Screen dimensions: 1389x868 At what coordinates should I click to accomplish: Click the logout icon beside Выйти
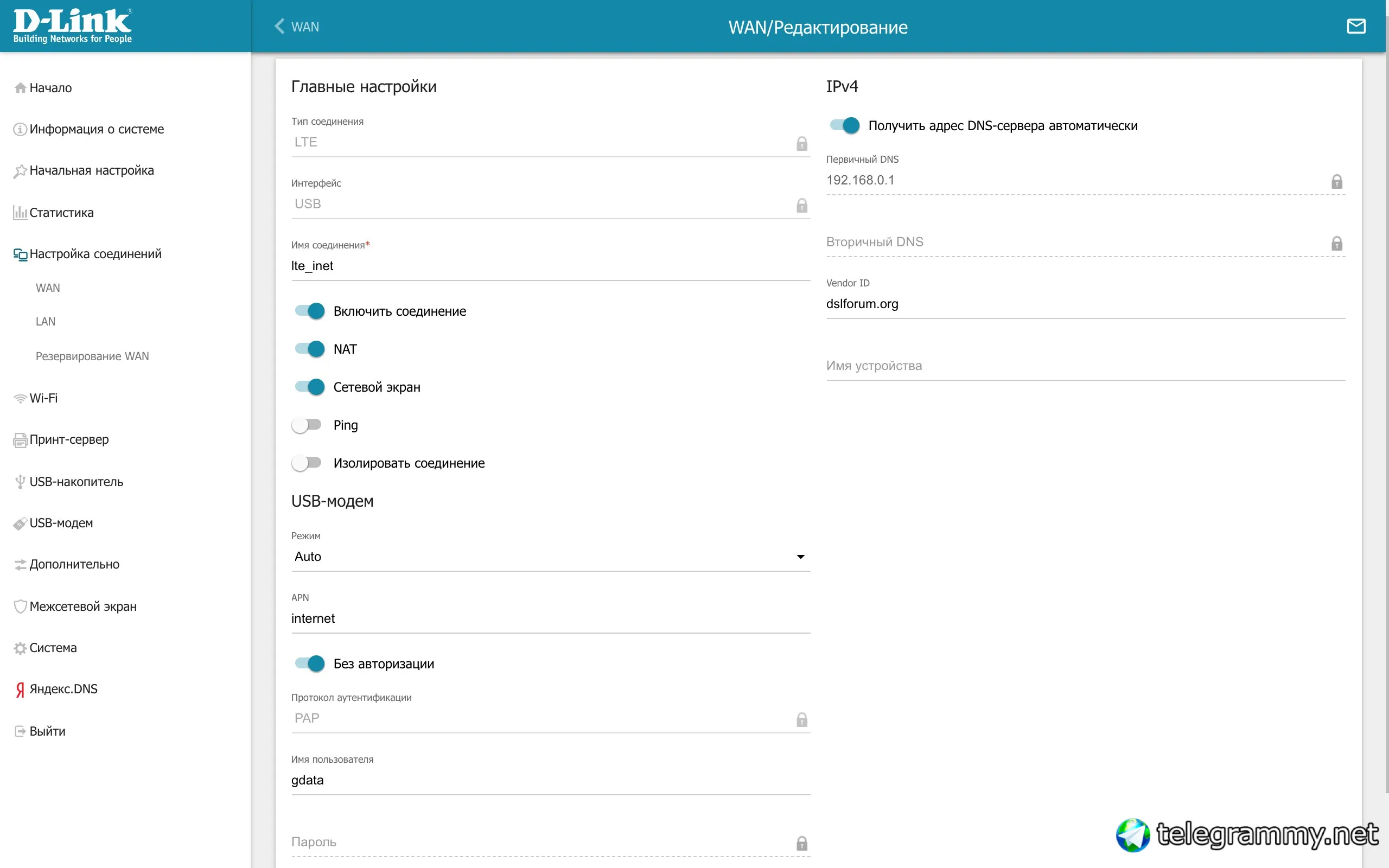20,731
